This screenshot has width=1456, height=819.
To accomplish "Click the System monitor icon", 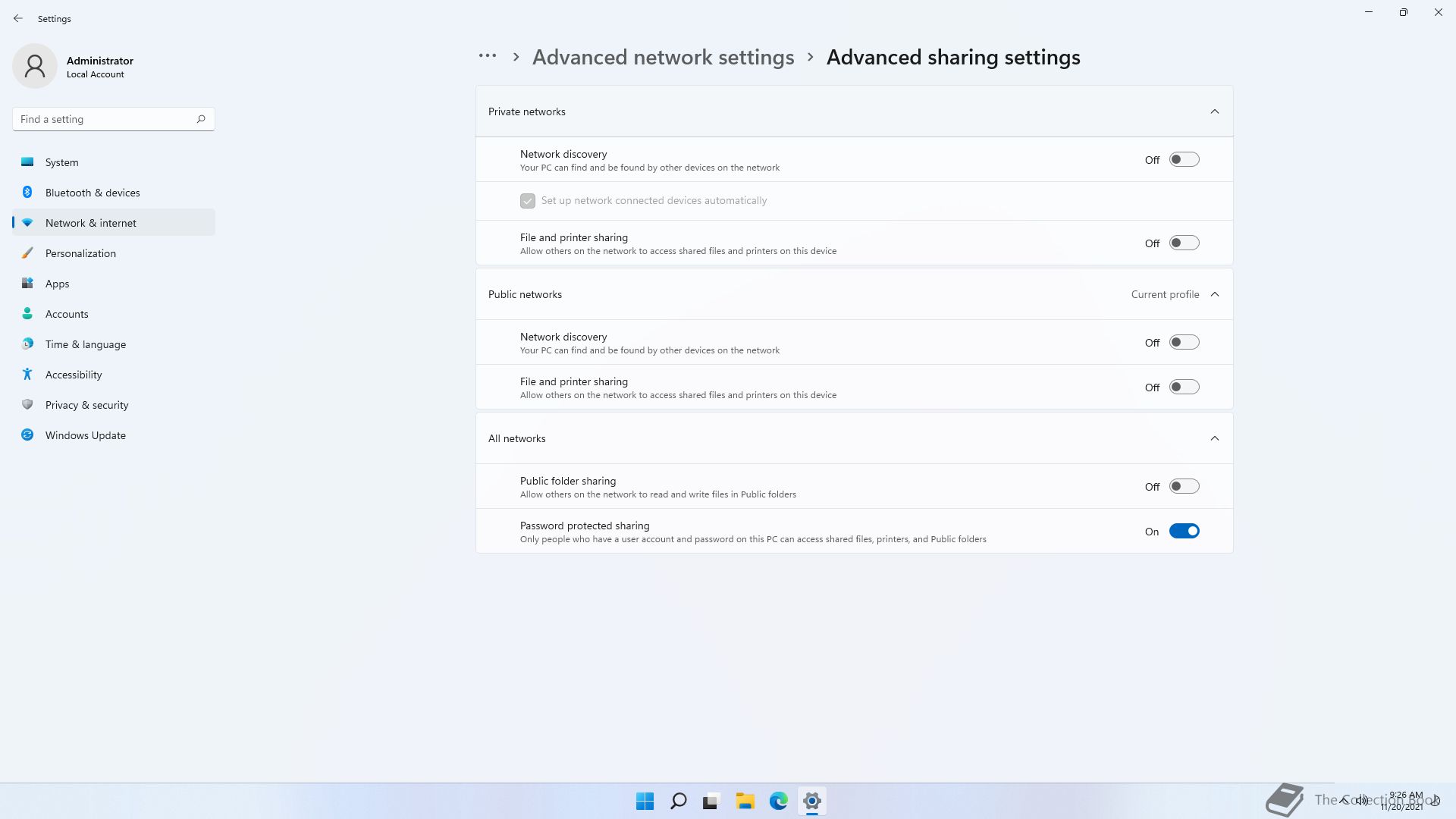I will tap(27, 162).
